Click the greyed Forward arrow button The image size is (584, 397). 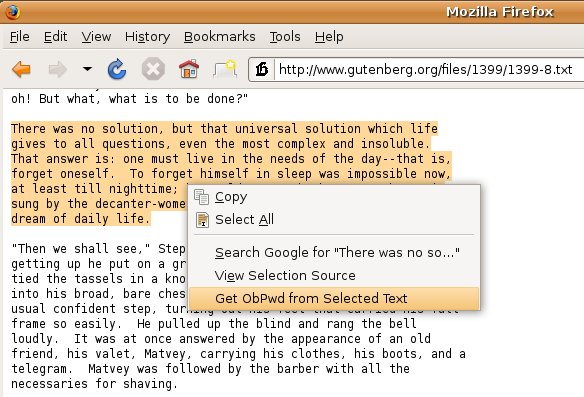(57, 69)
